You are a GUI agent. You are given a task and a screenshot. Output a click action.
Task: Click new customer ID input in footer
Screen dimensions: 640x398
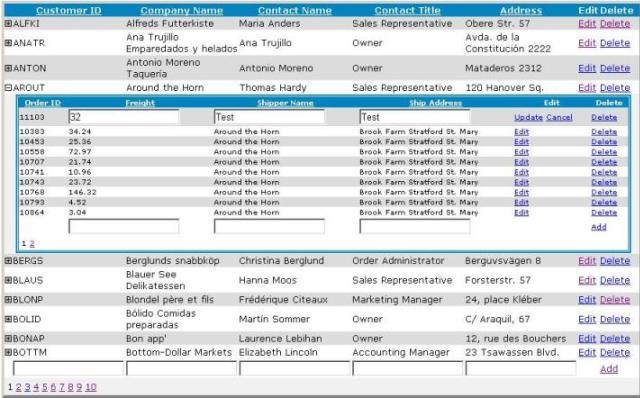pyautogui.click(x=68, y=369)
